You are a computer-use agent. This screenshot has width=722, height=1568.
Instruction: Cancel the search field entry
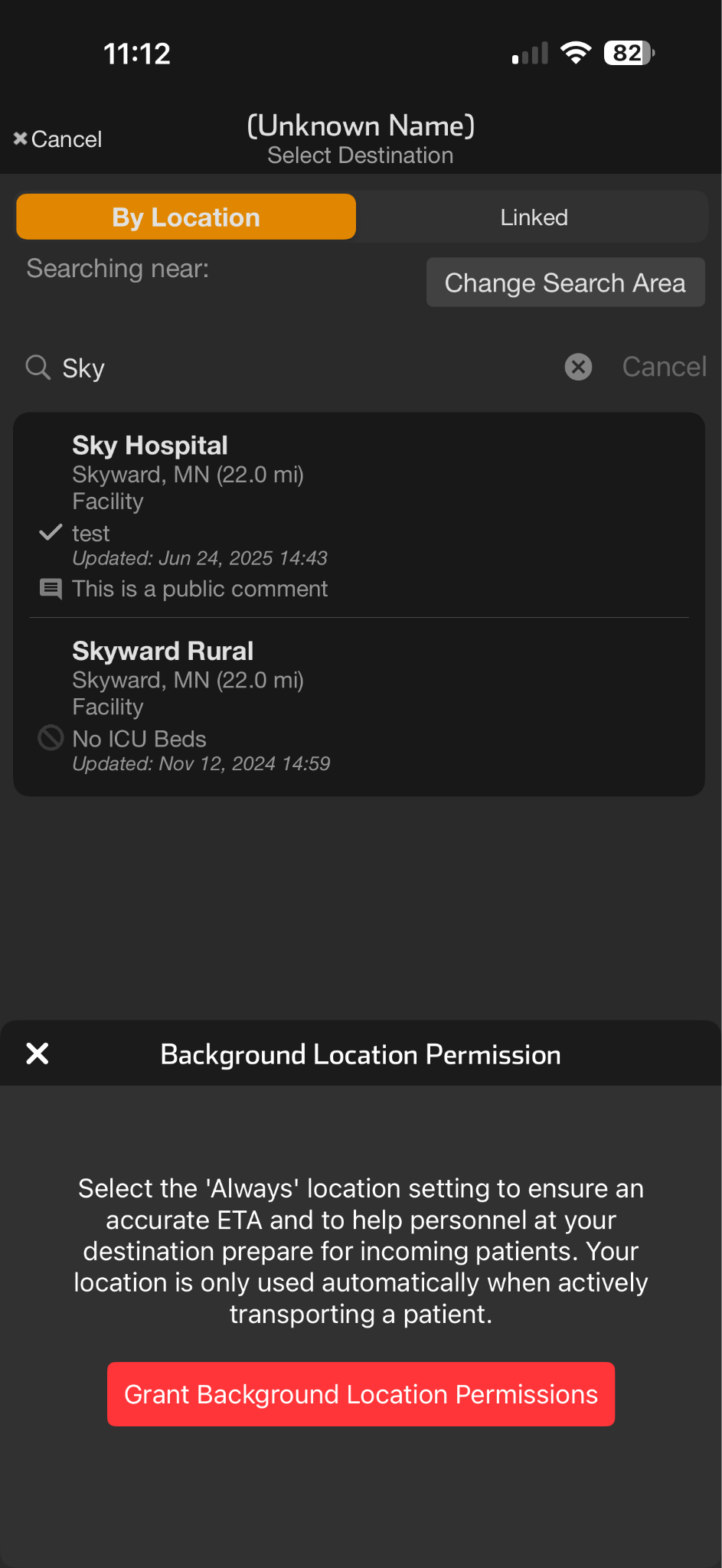pos(664,367)
